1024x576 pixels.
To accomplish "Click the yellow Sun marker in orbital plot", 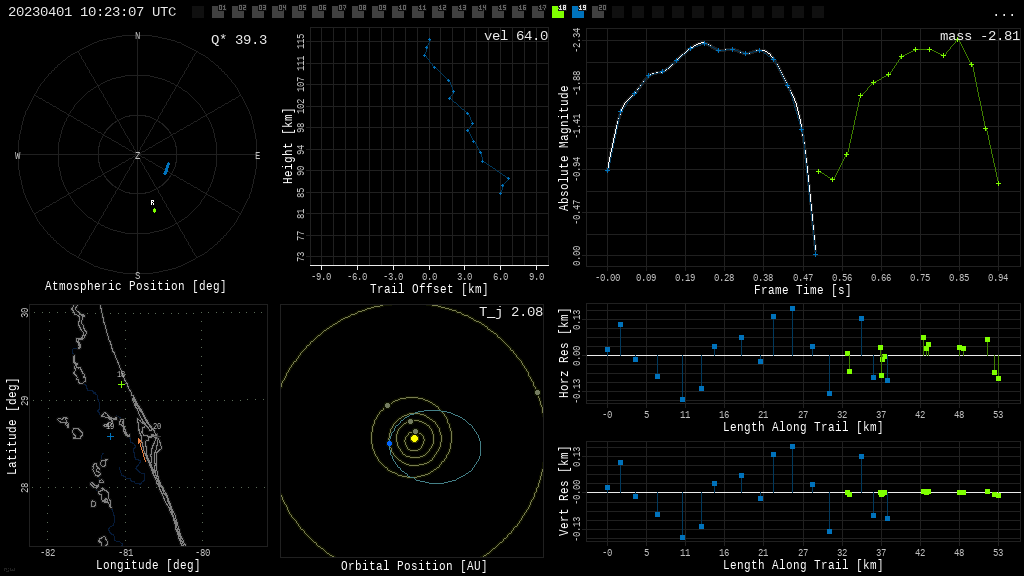I will coord(414,438).
